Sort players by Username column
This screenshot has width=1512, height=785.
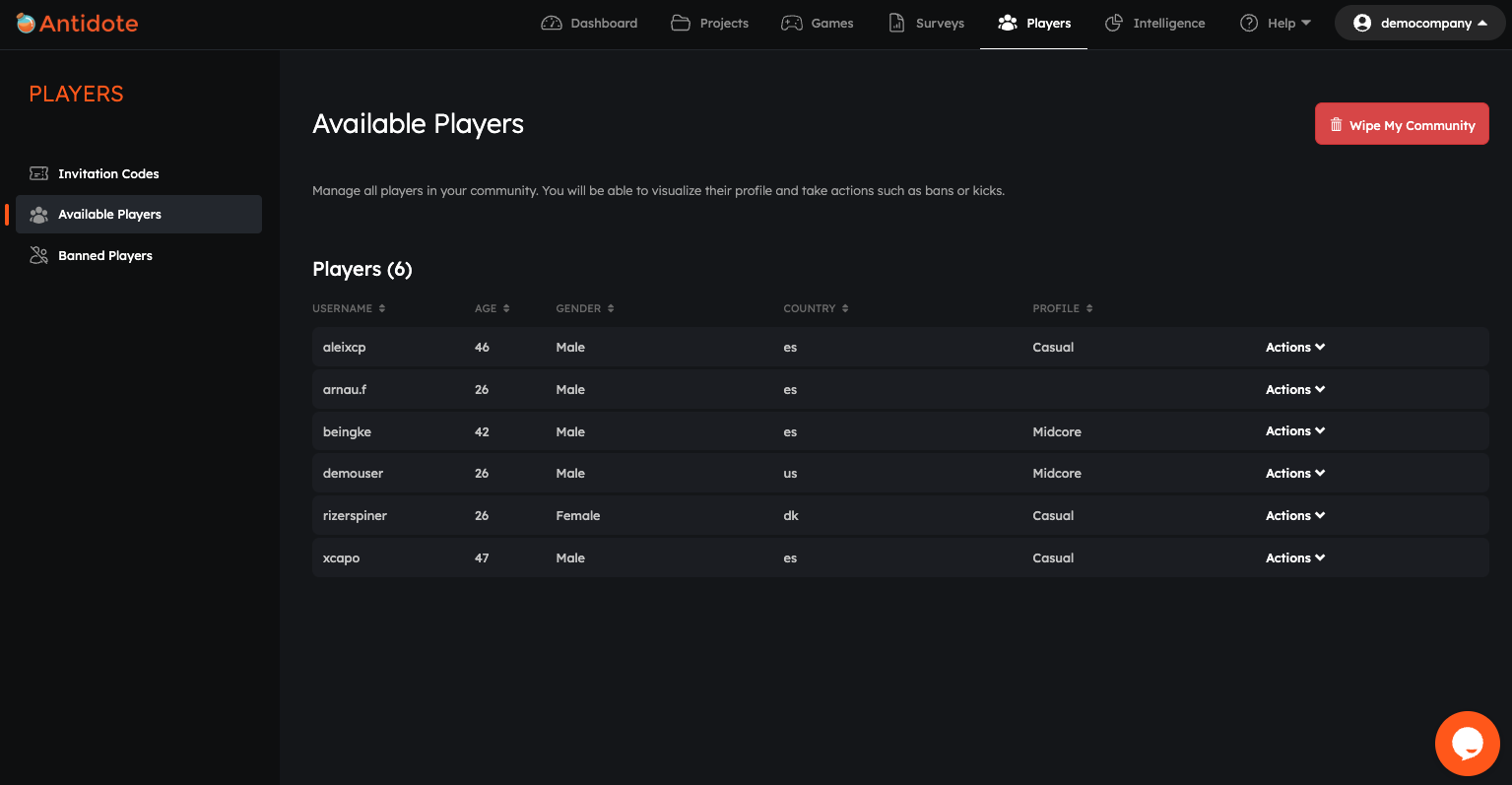click(x=349, y=308)
